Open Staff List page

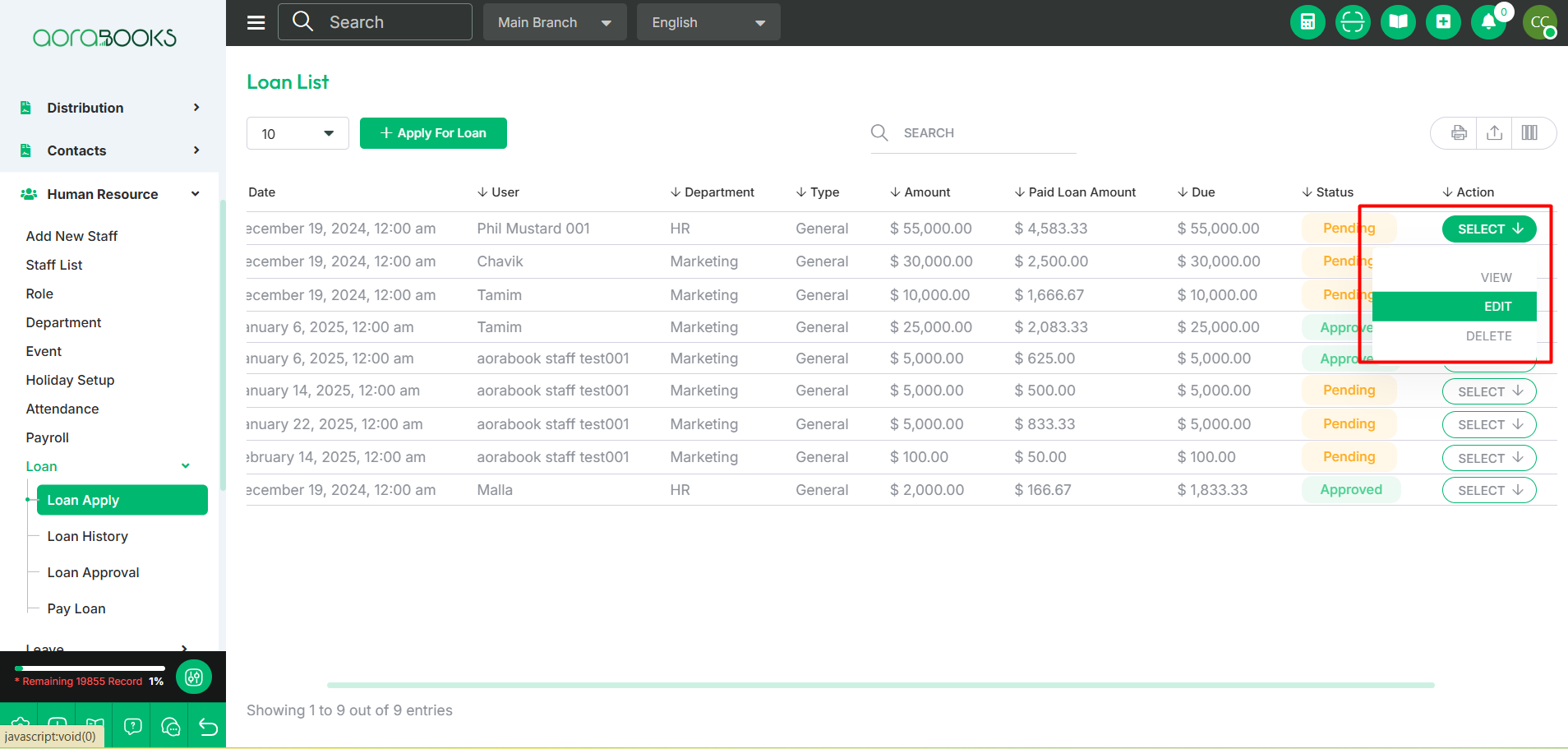54,265
